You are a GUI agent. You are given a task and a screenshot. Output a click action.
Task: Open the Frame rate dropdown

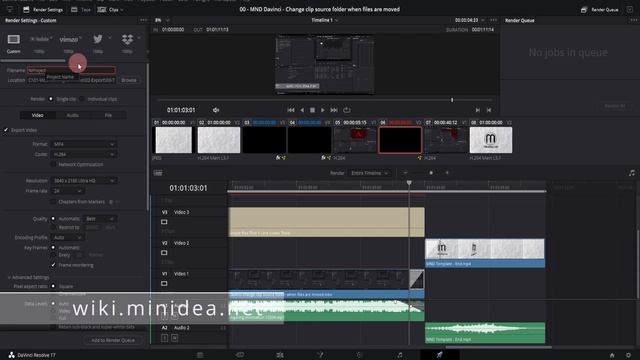pyautogui.click(x=67, y=191)
